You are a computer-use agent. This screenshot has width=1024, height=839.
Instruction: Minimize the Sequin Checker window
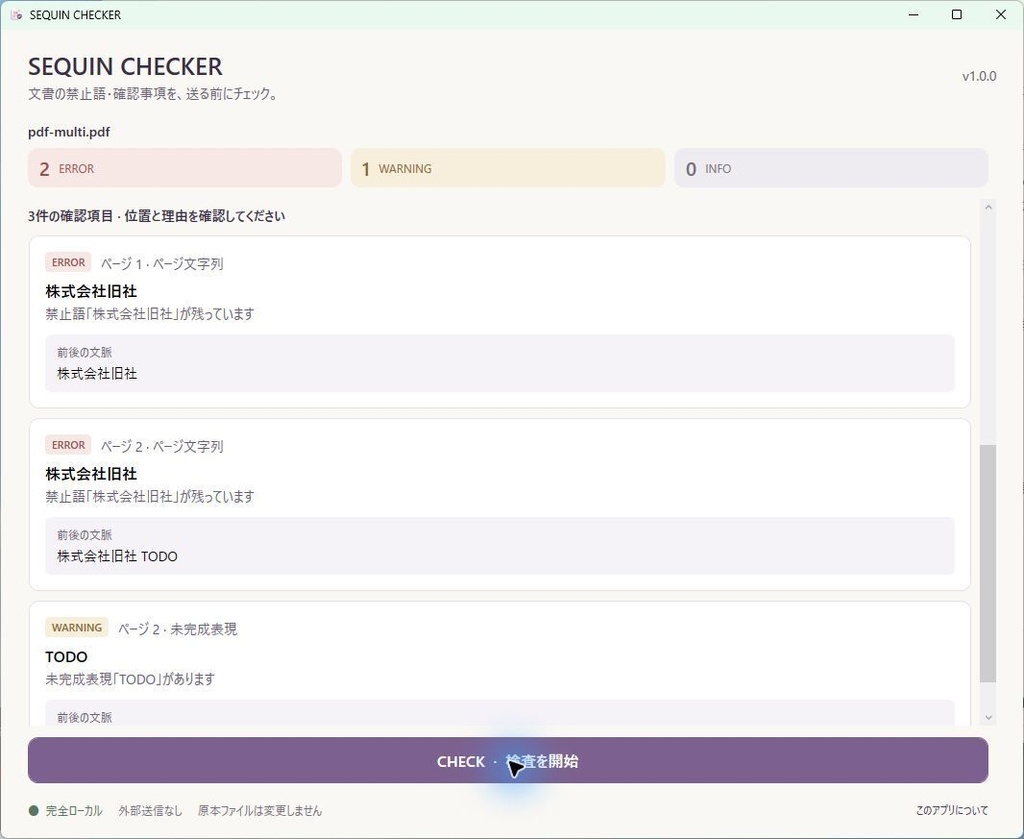[914, 14]
